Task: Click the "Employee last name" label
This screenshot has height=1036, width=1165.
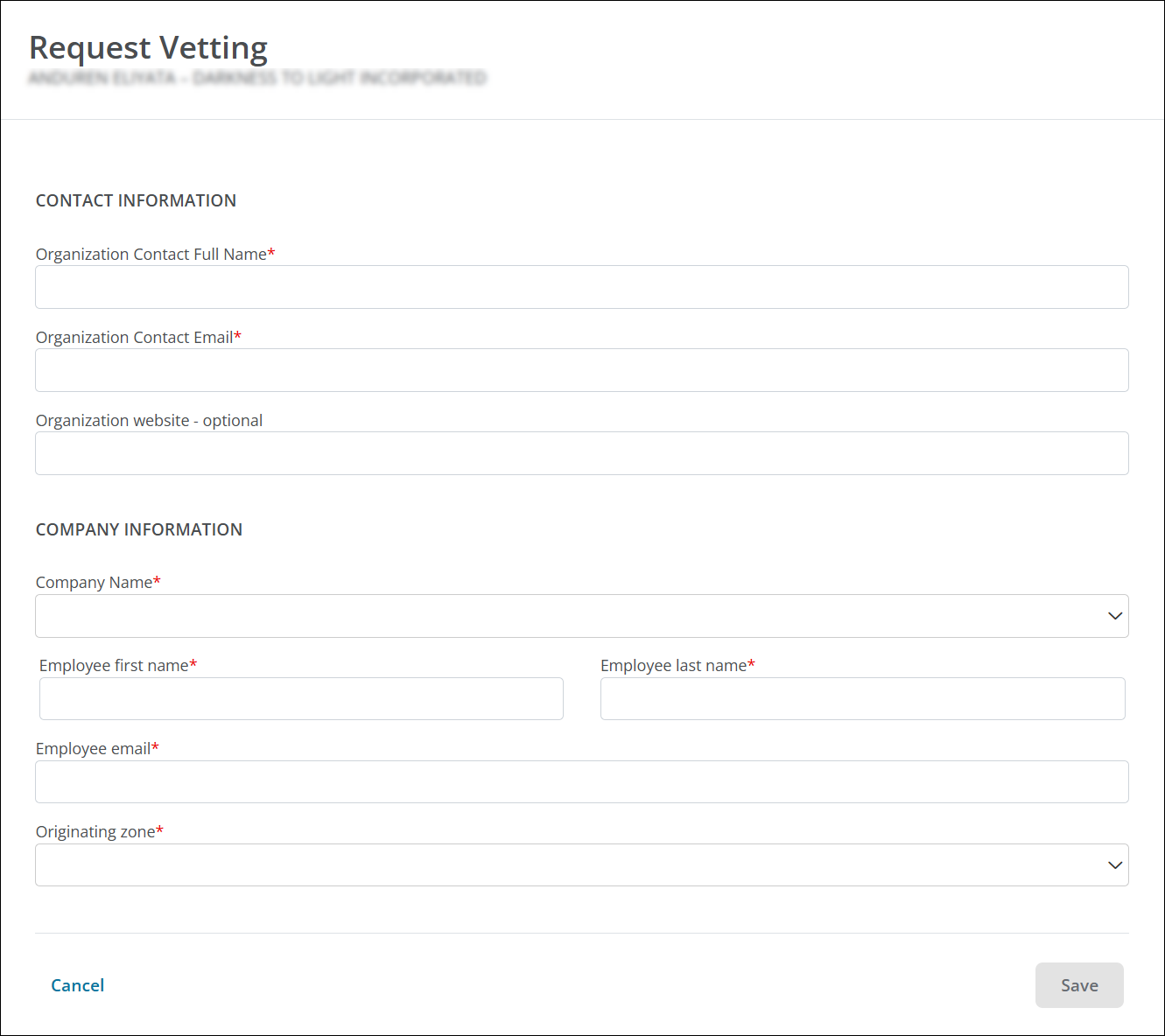Action: click(673, 666)
